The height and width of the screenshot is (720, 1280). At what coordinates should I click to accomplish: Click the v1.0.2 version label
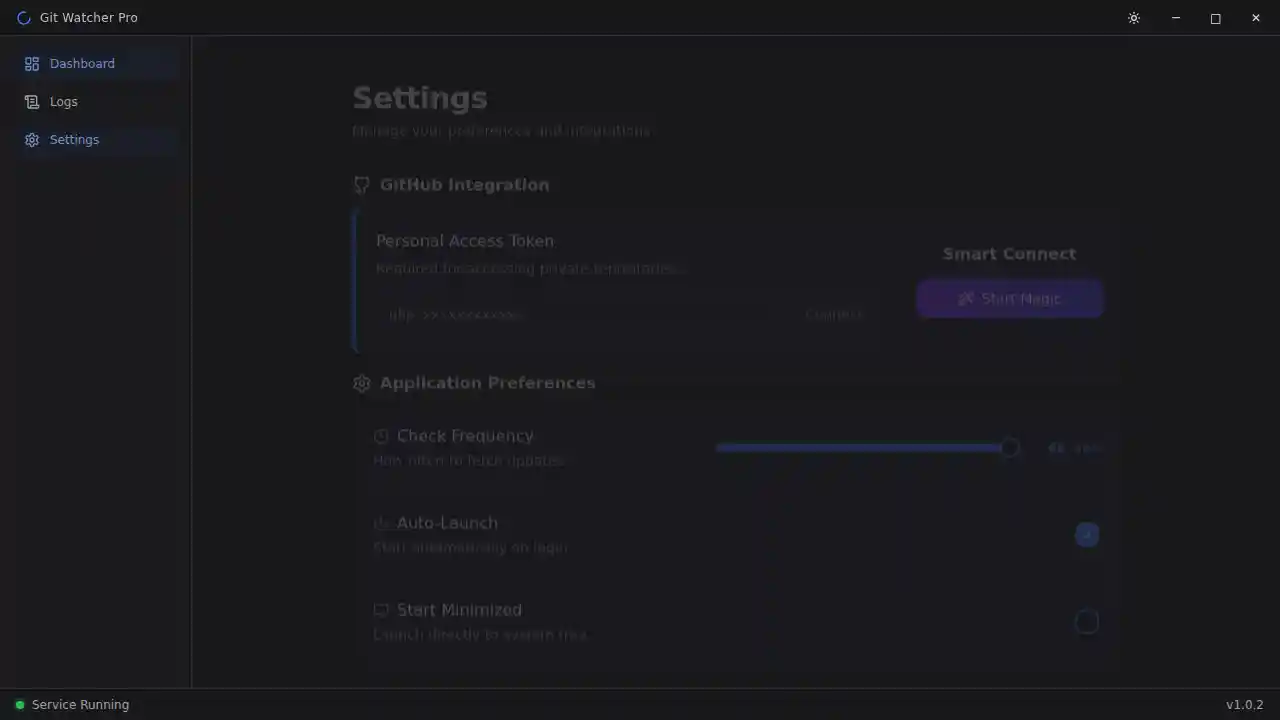pos(1244,705)
